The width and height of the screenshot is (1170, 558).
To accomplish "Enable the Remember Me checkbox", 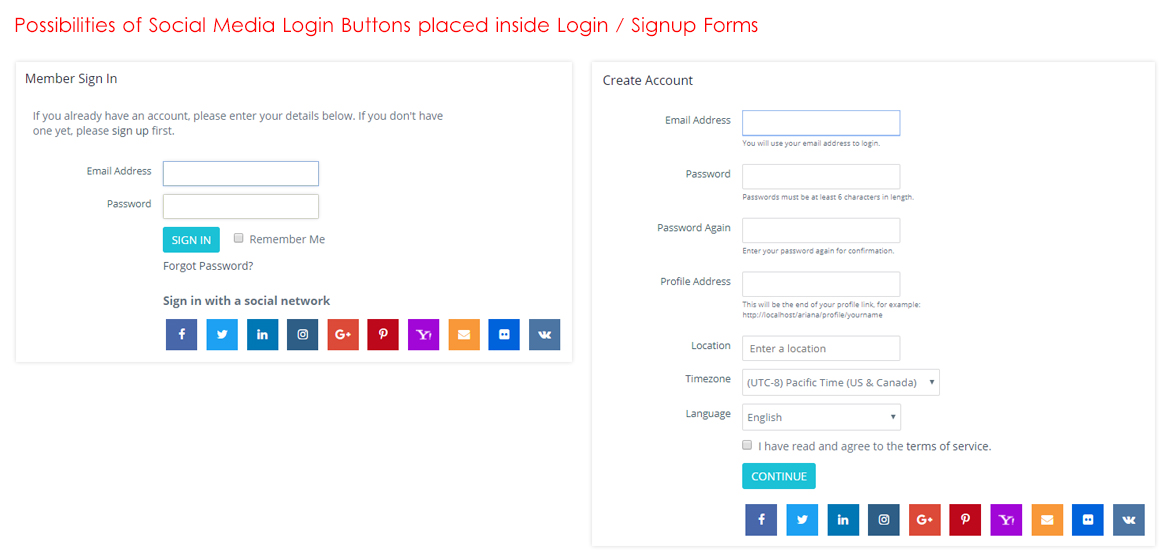I will click(239, 238).
